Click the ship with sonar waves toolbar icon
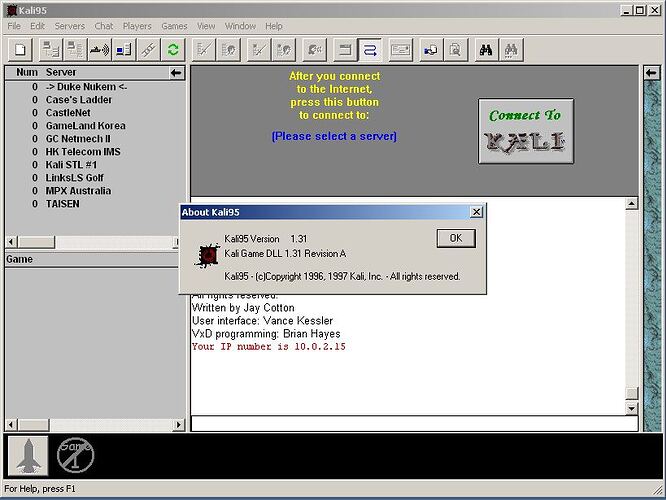Image resolution: width=666 pixels, height=500 pixels. 99,50
